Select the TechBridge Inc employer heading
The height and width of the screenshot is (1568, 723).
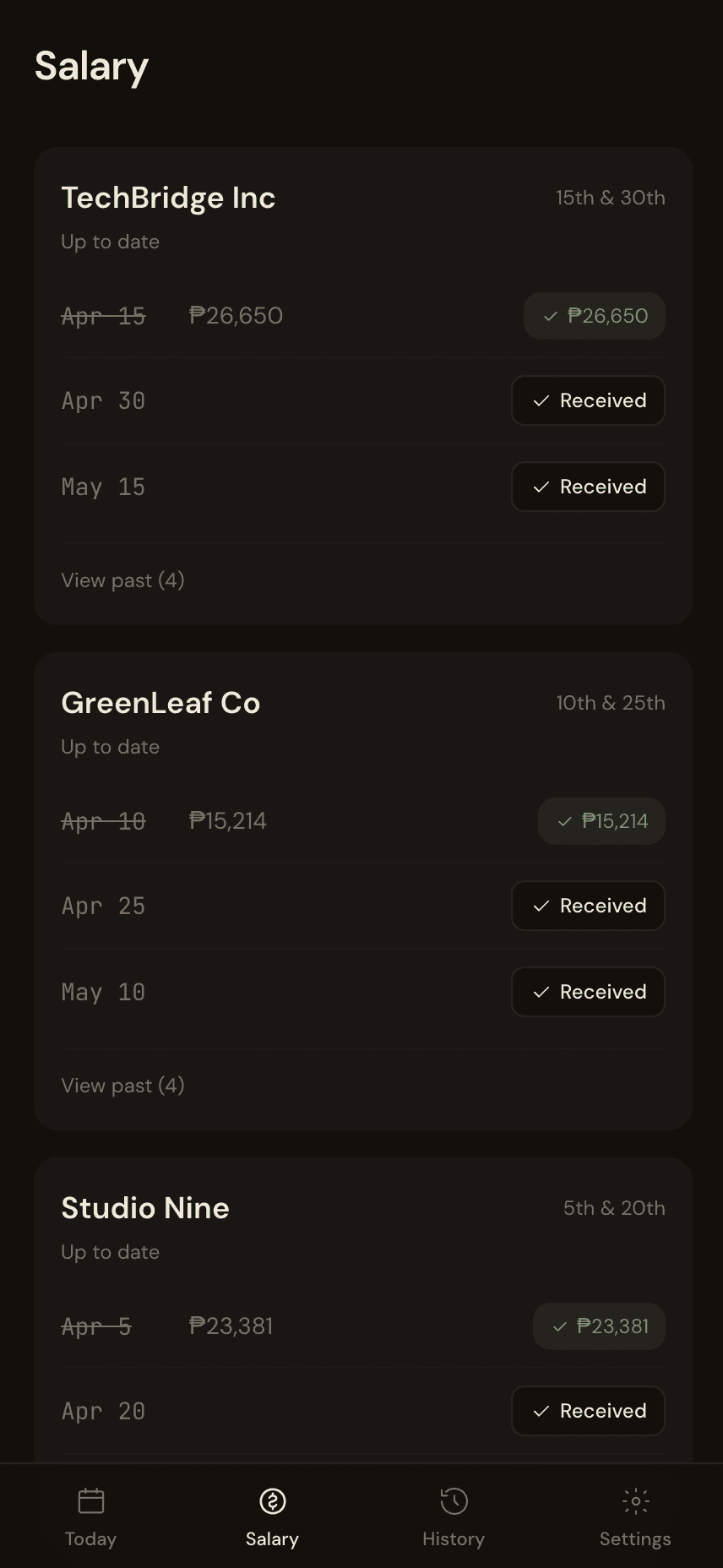point(168,198)
